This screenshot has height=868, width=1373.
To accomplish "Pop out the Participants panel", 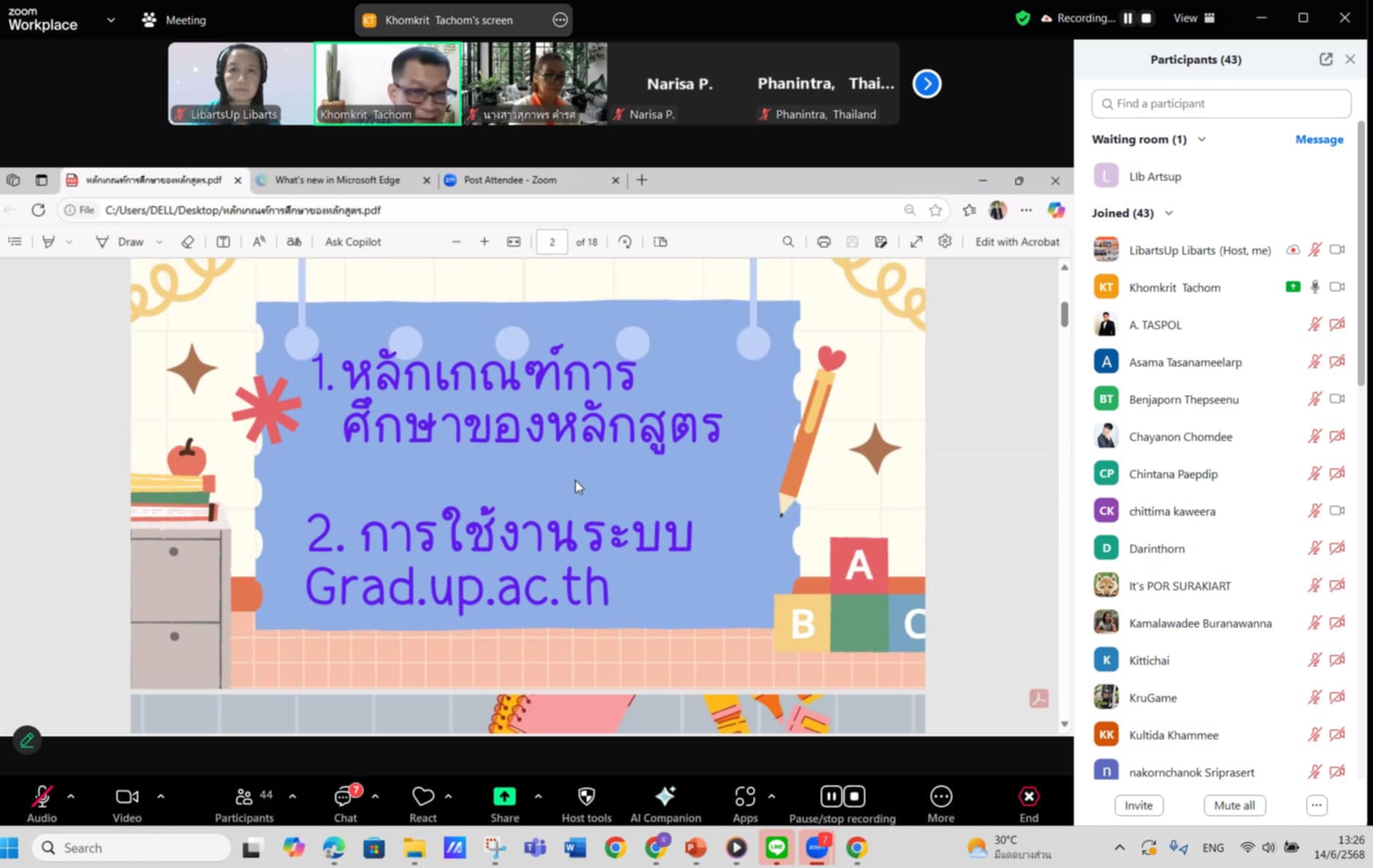I will [1325, 59].
